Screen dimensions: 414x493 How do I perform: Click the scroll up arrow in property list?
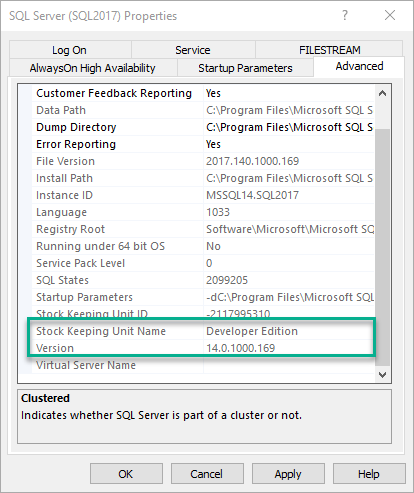(383, 93)
